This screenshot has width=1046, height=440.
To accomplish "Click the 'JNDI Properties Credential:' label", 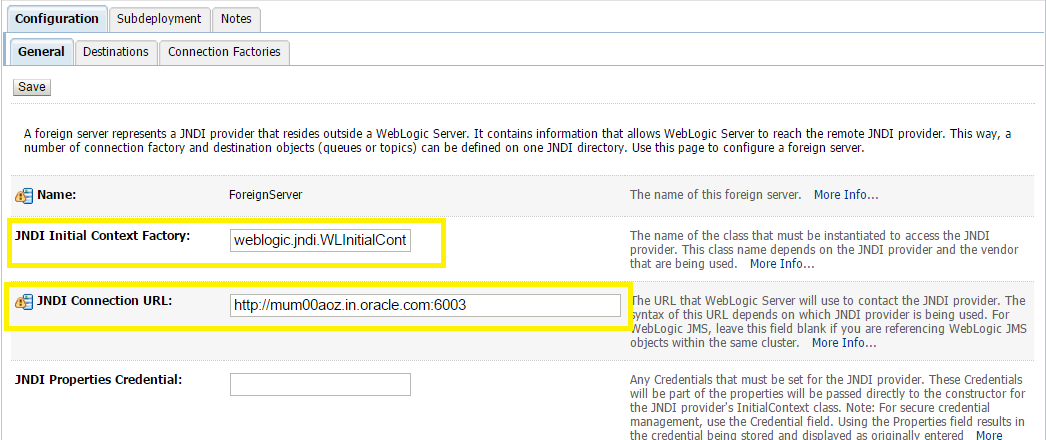I will click(99, 380).
